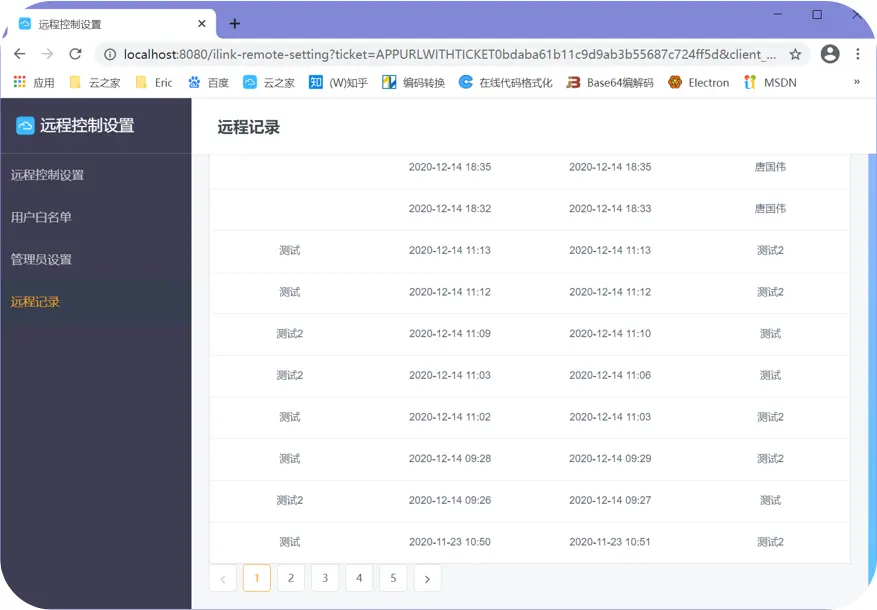This screenshot has width=877, height=610.
Task: Maximize the Chrome window
Action: 817,15
